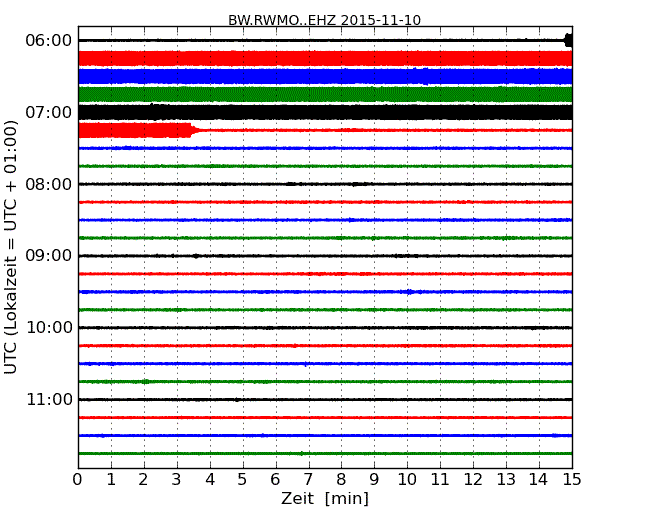Click the x-axis tick label 9
The width and height of the screenshot is (650, 520).
coord(374,479)
